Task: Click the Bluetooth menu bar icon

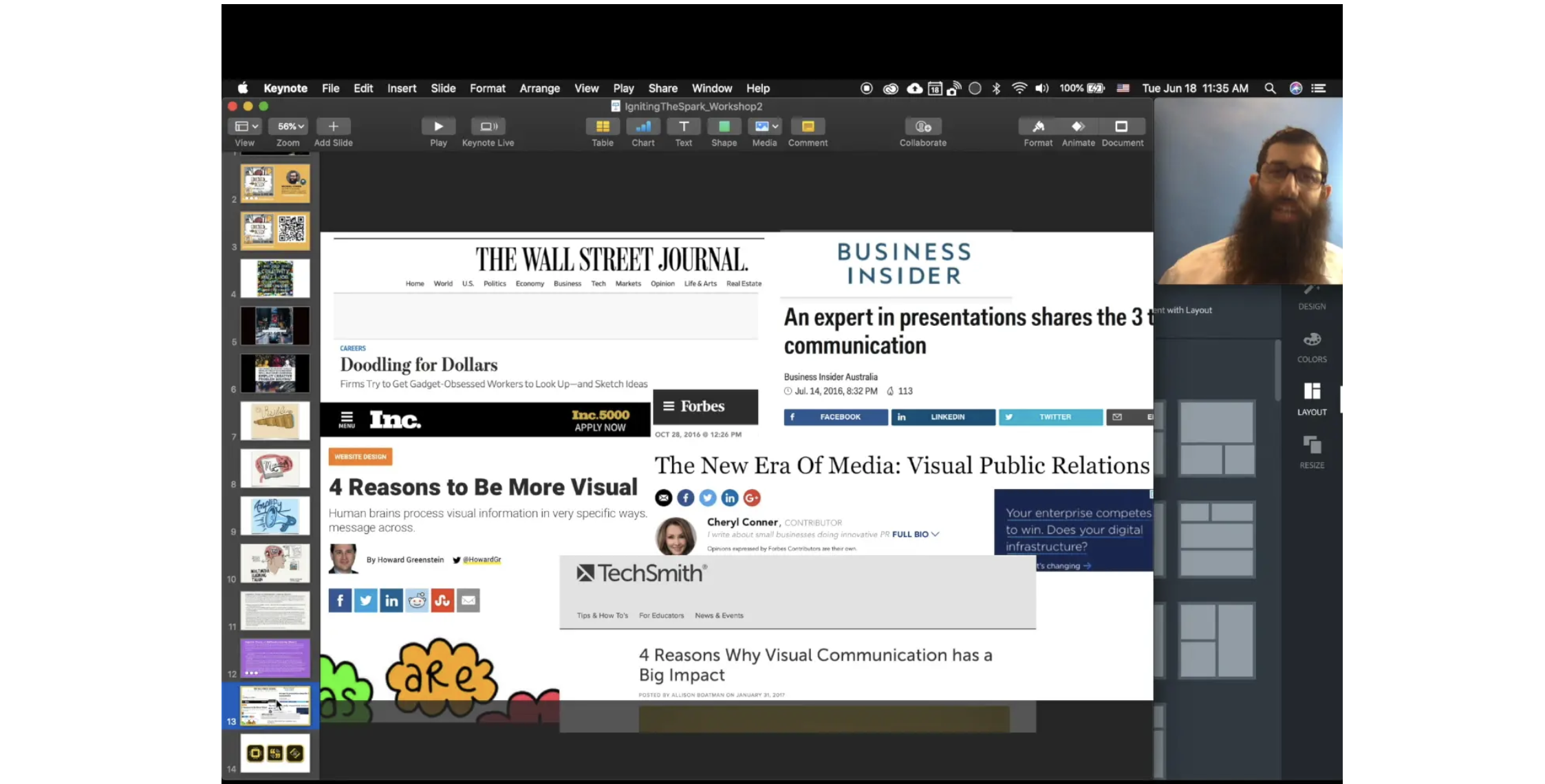Action: [x=996, y=88]
